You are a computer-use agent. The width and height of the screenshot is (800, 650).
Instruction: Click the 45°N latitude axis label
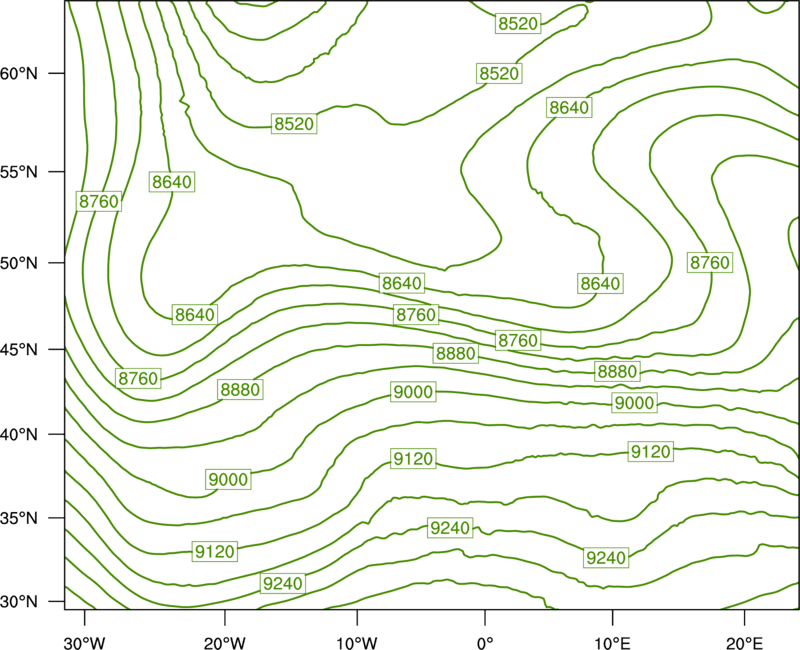click(19, 349)
